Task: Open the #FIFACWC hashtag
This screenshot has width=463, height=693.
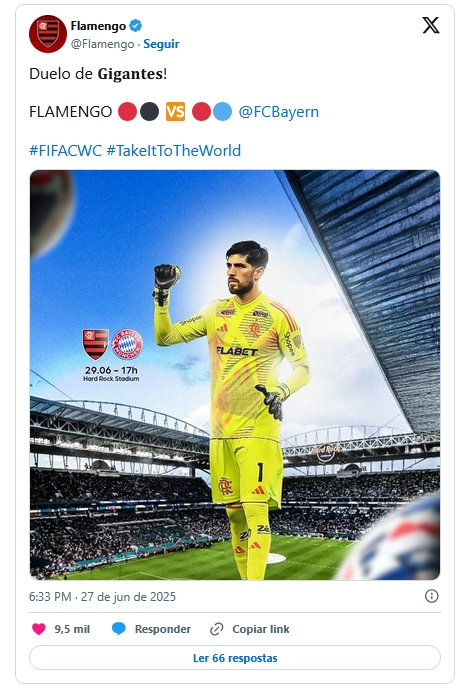Action: click(x=65, y=151)
